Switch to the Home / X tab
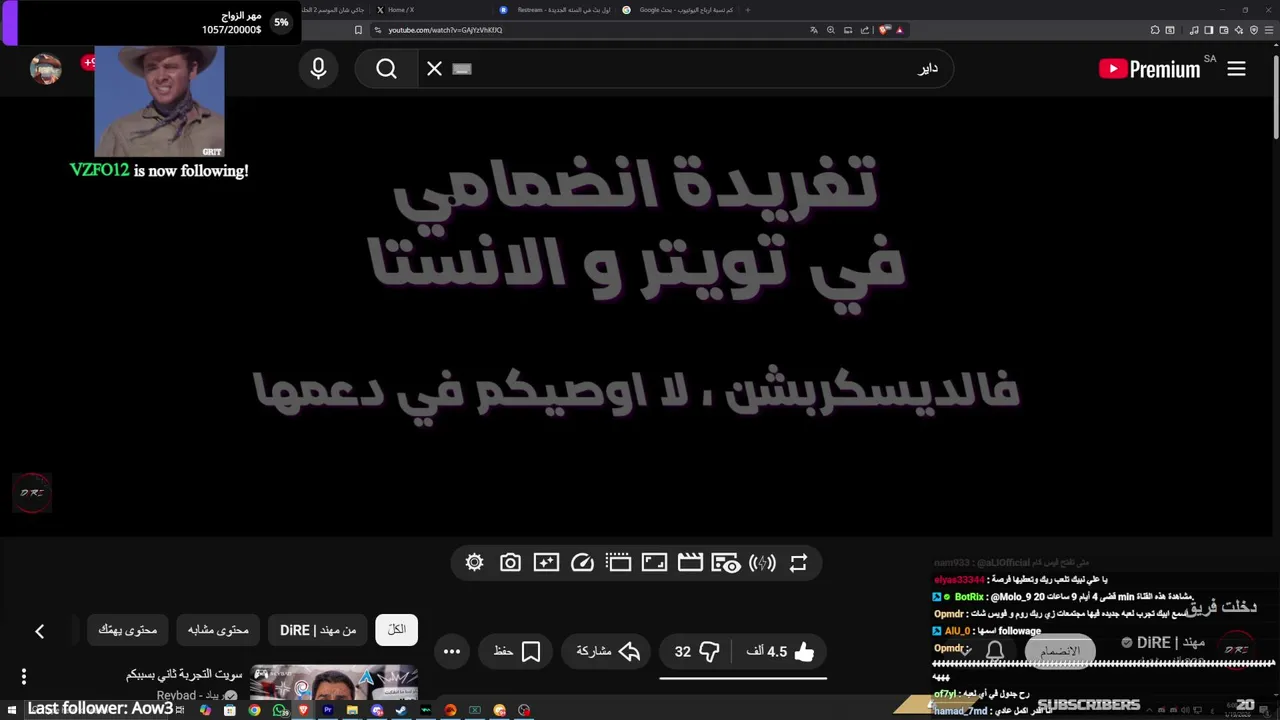The image size is (1280, 720). pyautogui.click(x=401, y=10)
